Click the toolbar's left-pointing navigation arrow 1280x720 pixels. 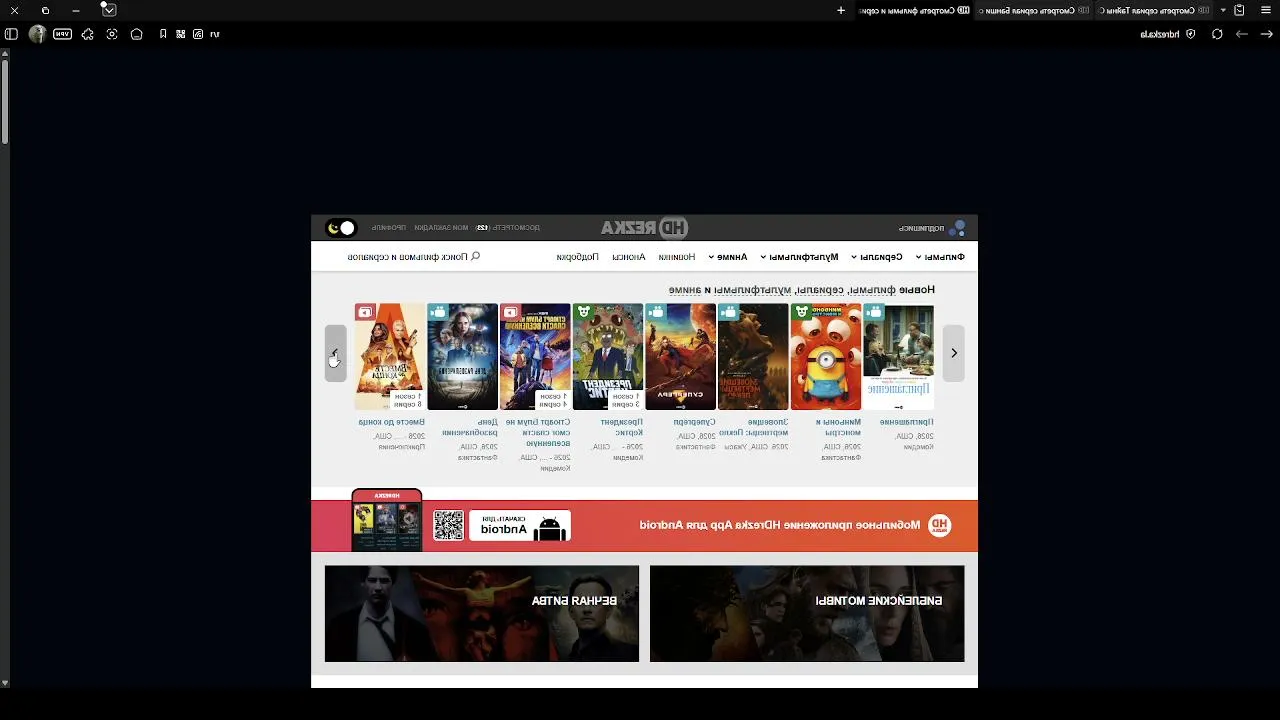pyautogui.click(x=1242, y=34)
